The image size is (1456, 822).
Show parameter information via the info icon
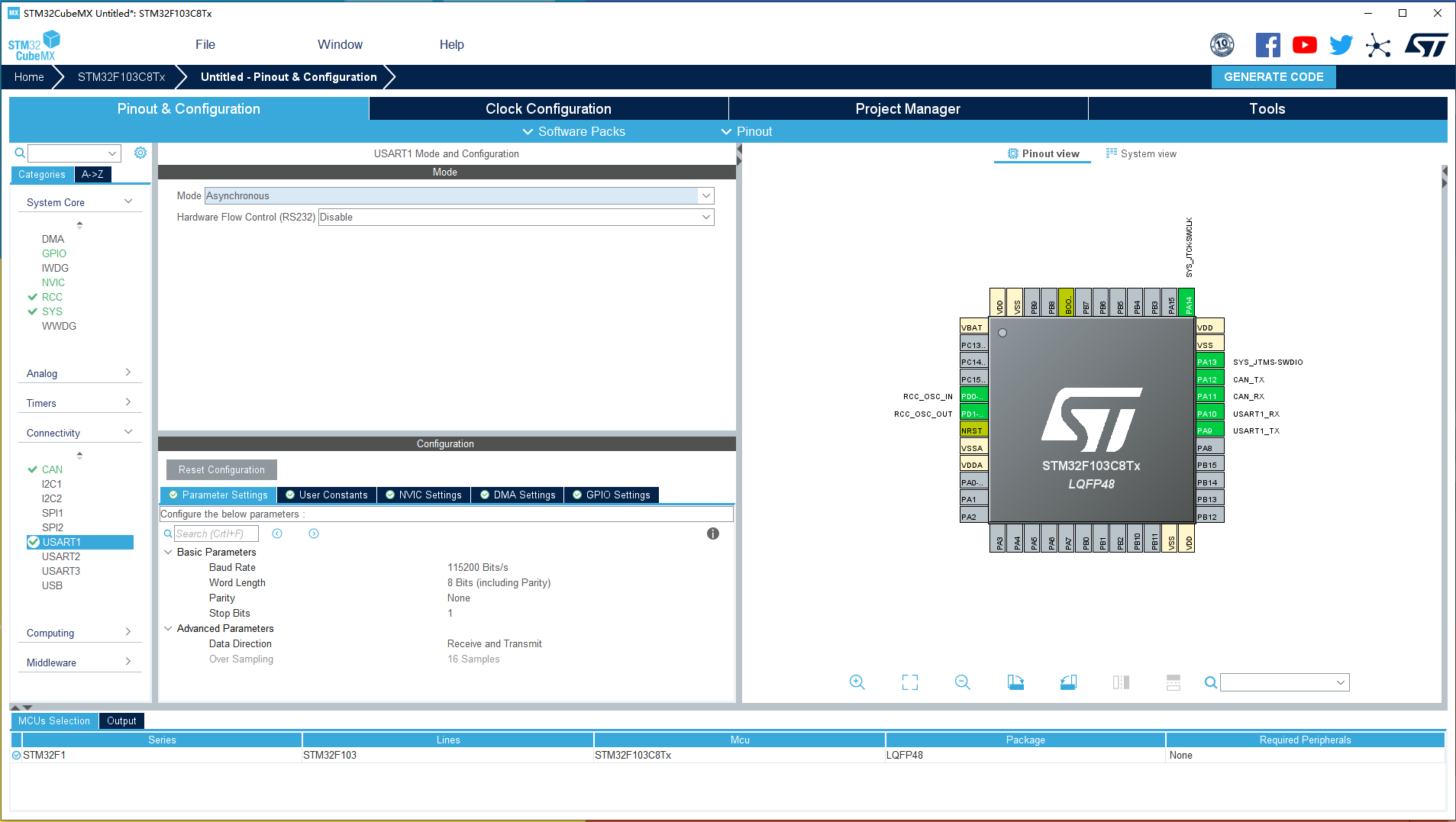tap(713, 533)
